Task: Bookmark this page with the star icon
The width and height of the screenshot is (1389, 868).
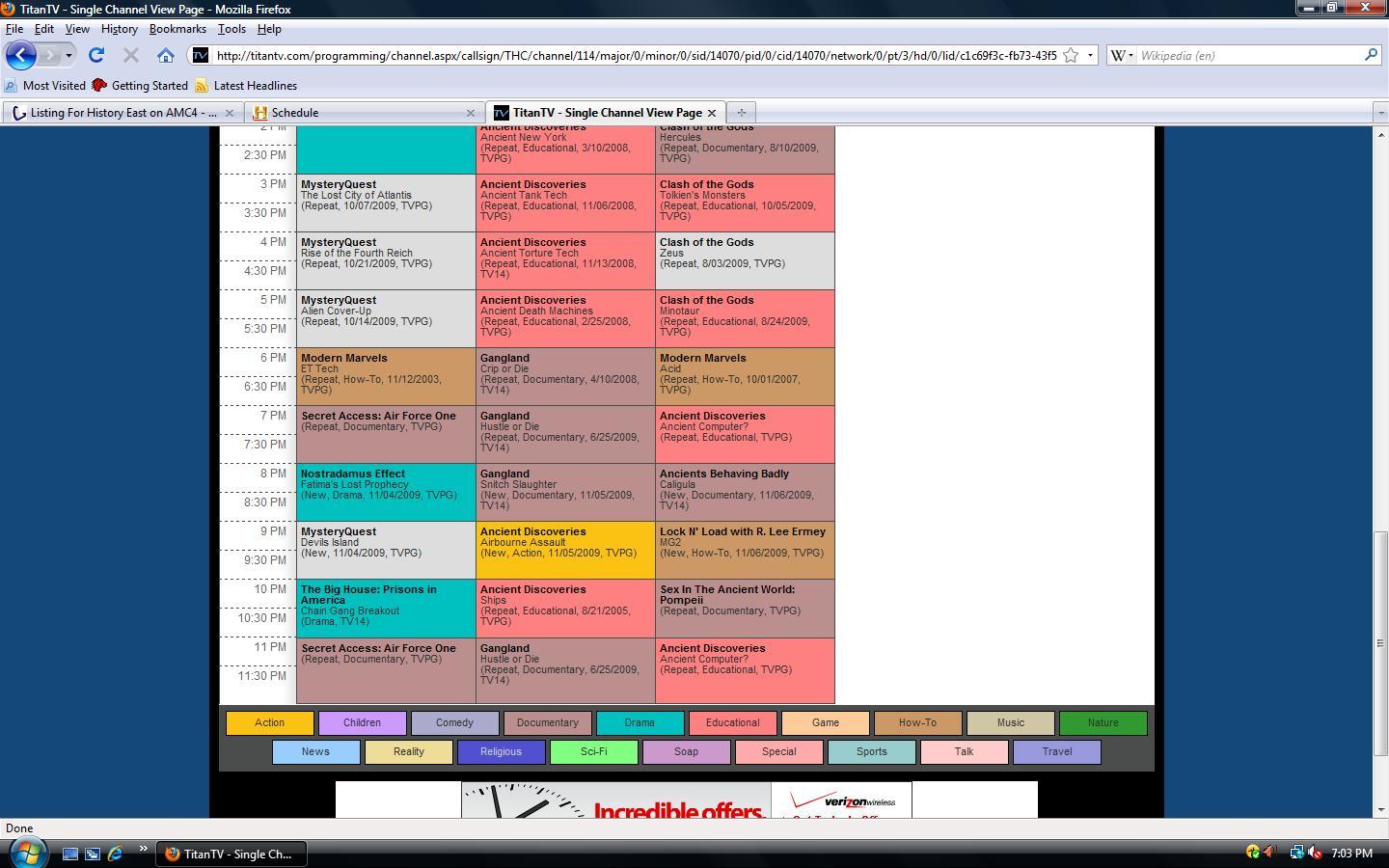Action: pyautogui.click(x=1071, y=55)
